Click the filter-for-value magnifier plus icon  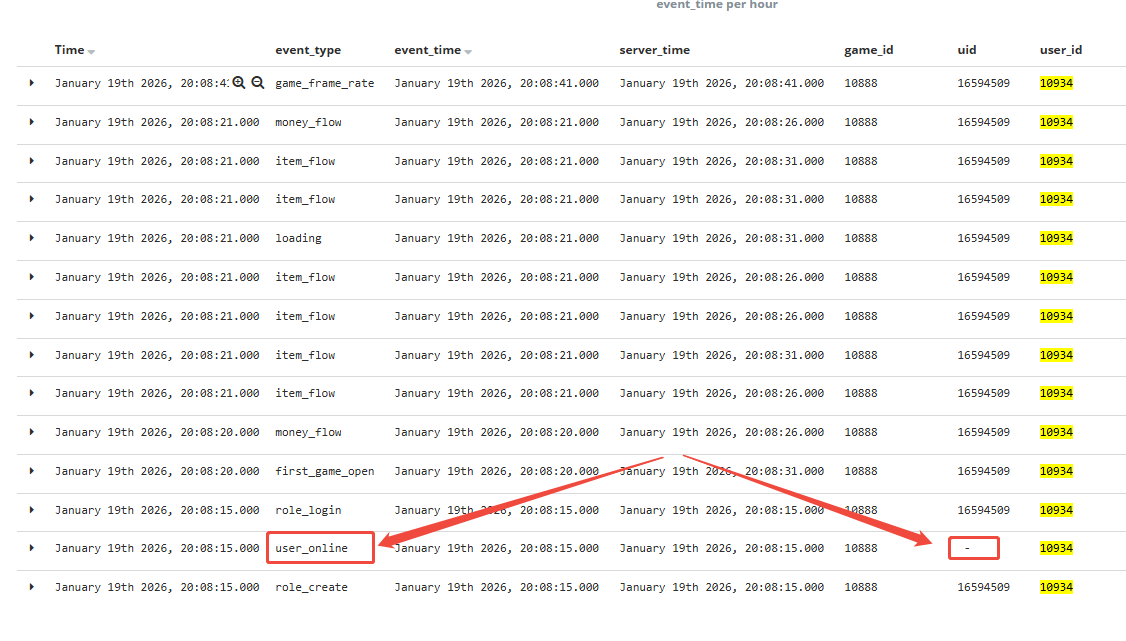(x=239, y=83)
